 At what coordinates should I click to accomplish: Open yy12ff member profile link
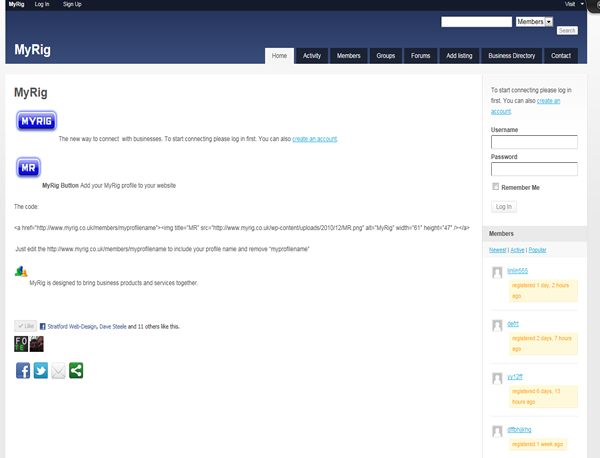515,377
